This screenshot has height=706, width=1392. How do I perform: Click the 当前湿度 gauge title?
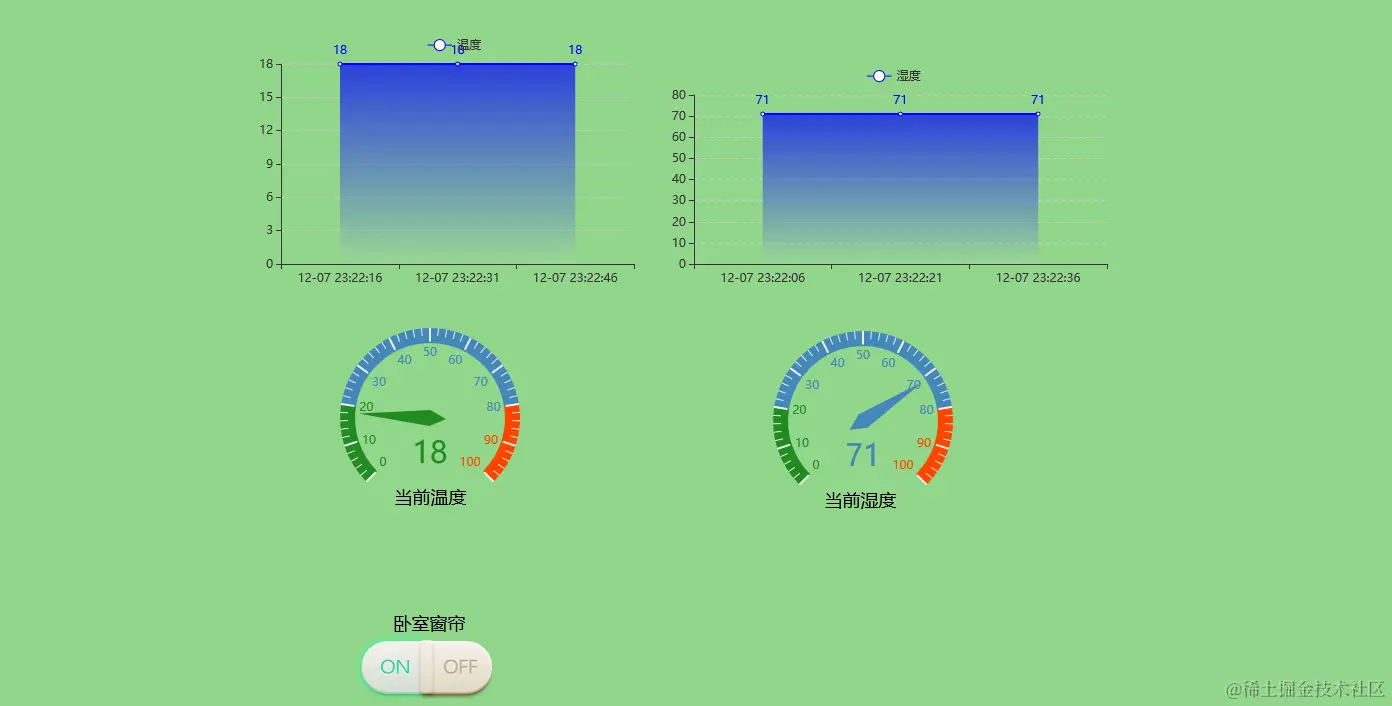[860, 500]
